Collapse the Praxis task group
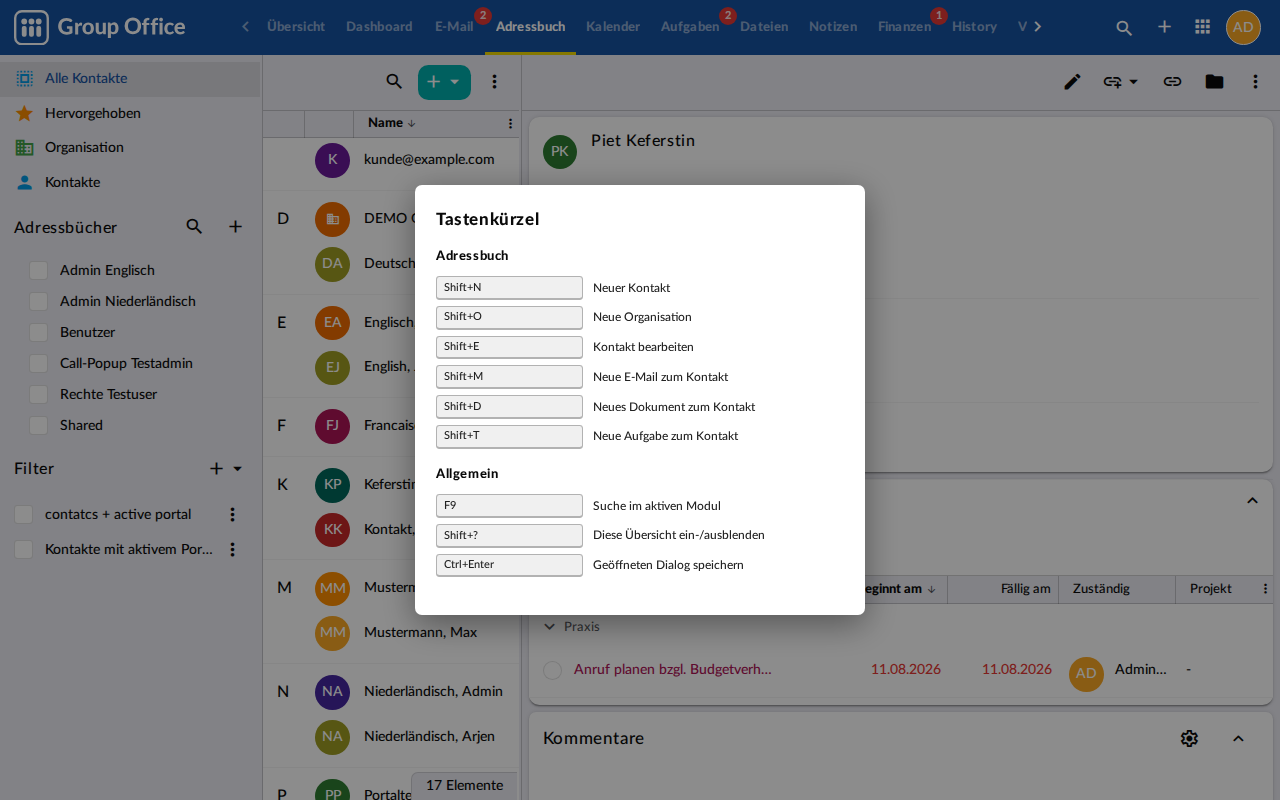The image size is (1280, 800). click(x=549, y=626)
